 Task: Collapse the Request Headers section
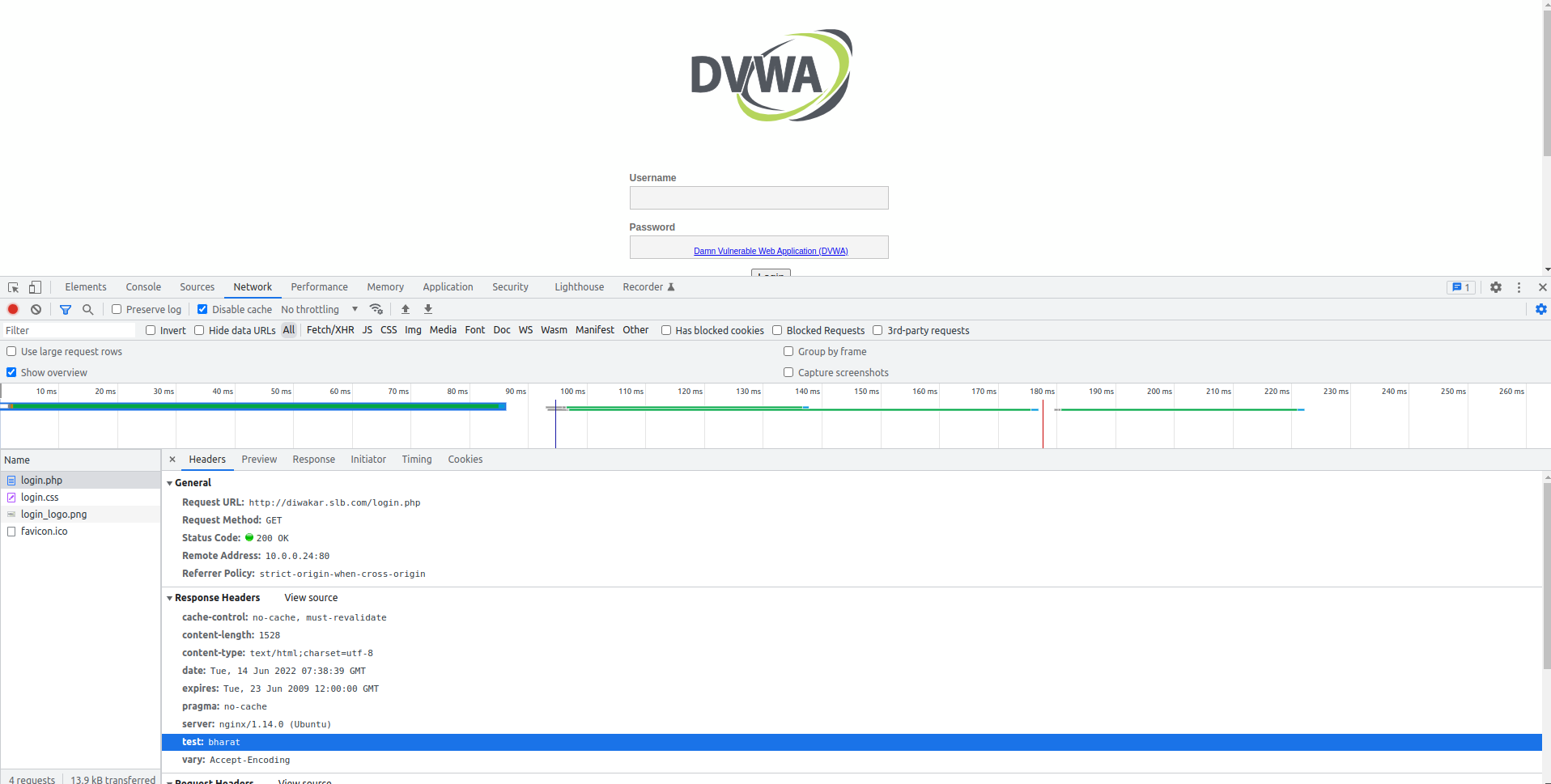pos(170,781)
